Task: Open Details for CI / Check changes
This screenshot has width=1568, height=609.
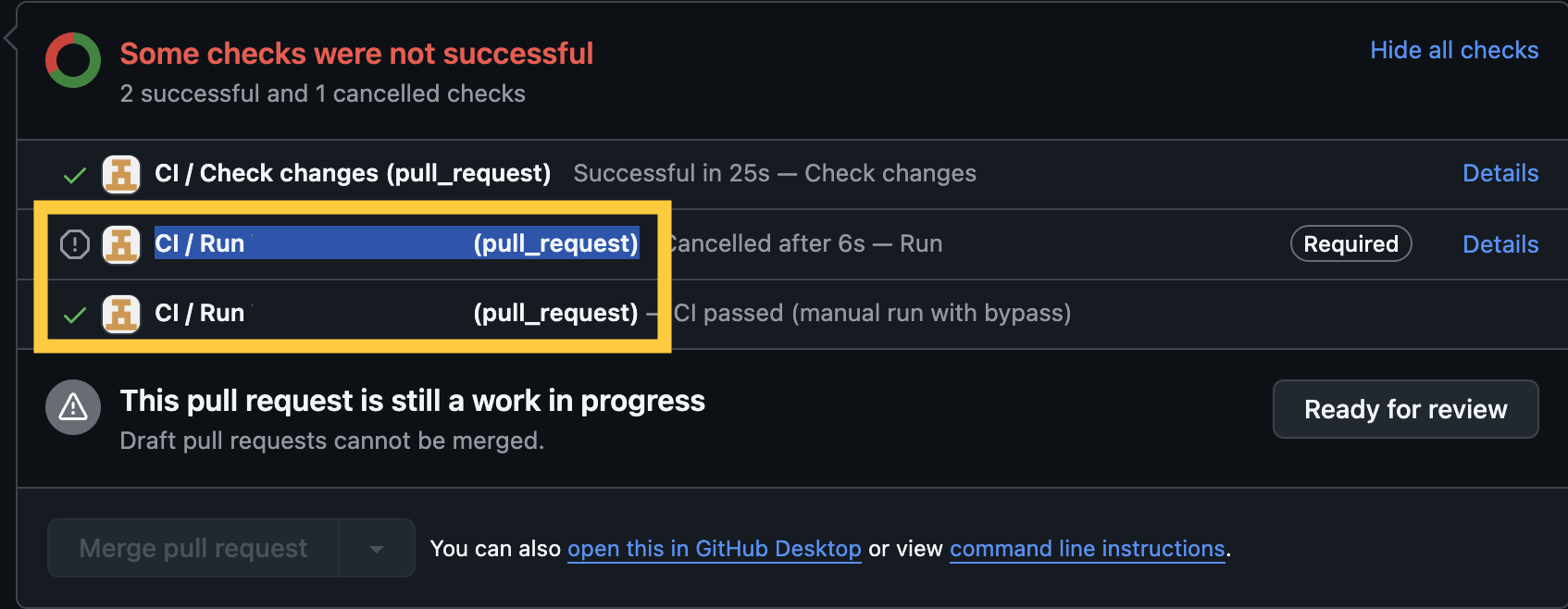Action: coord(1500,173)
